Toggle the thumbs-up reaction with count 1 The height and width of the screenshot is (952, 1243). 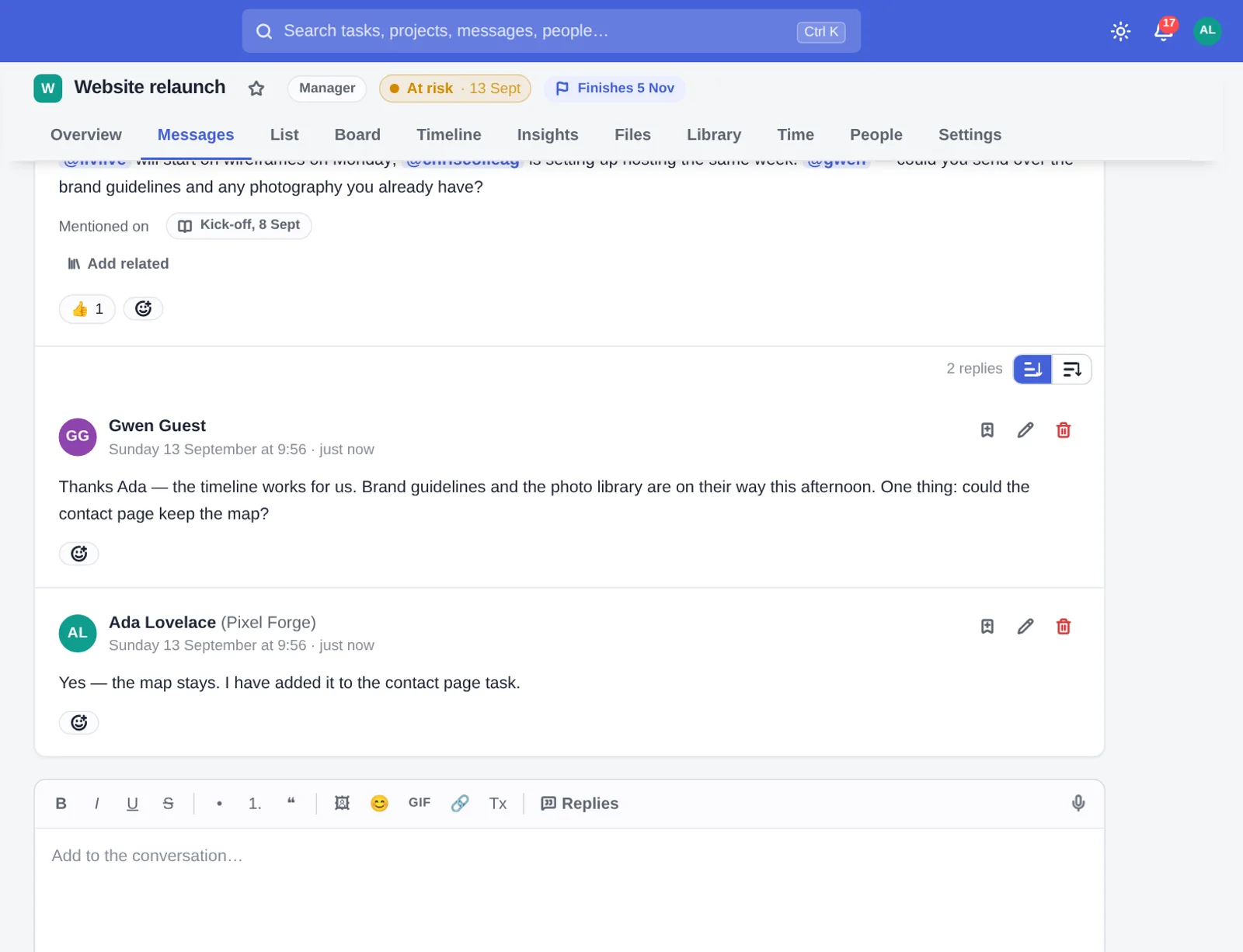(87, 309)
